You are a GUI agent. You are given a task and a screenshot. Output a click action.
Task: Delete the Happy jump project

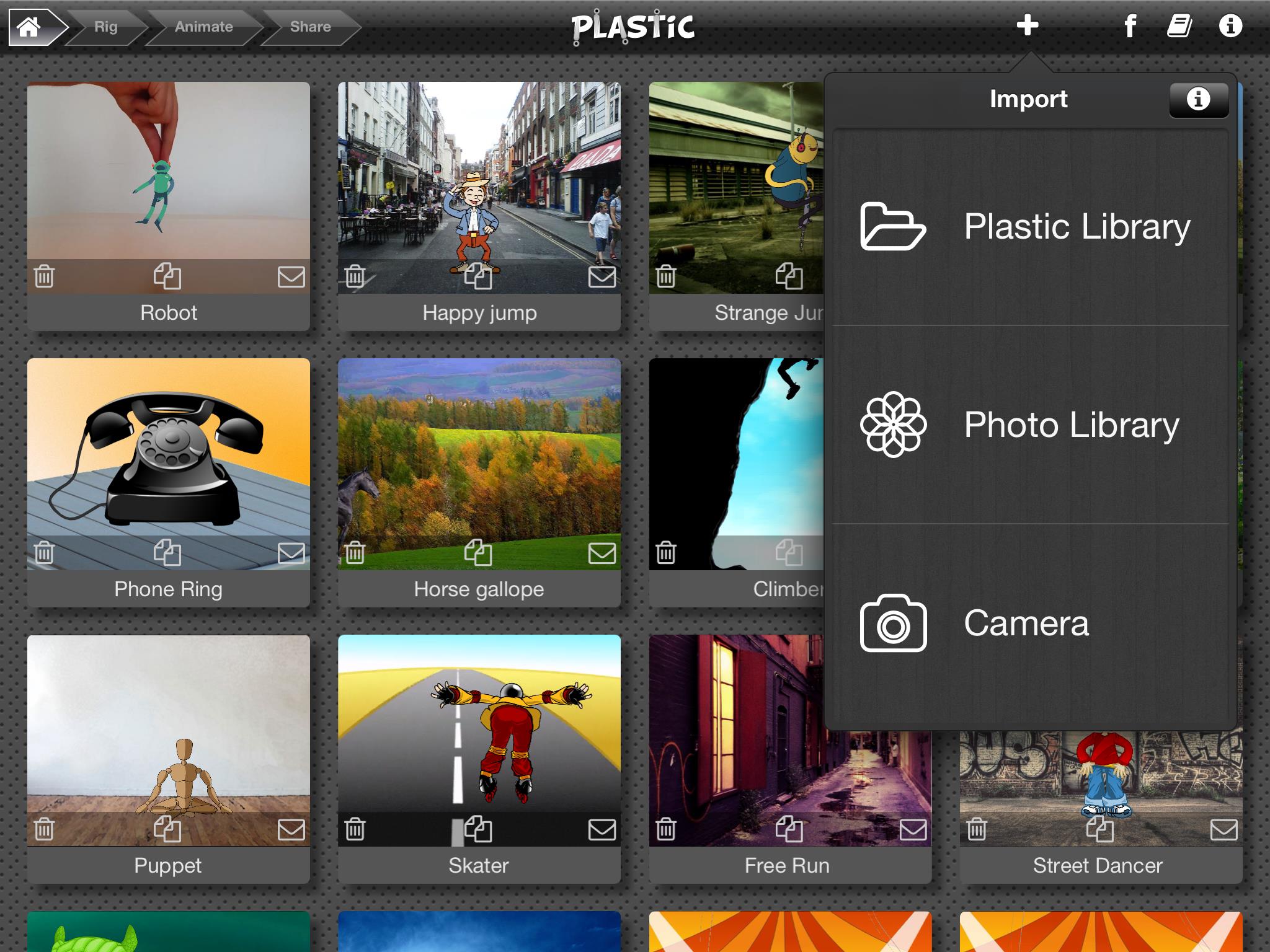pos(355,276)
